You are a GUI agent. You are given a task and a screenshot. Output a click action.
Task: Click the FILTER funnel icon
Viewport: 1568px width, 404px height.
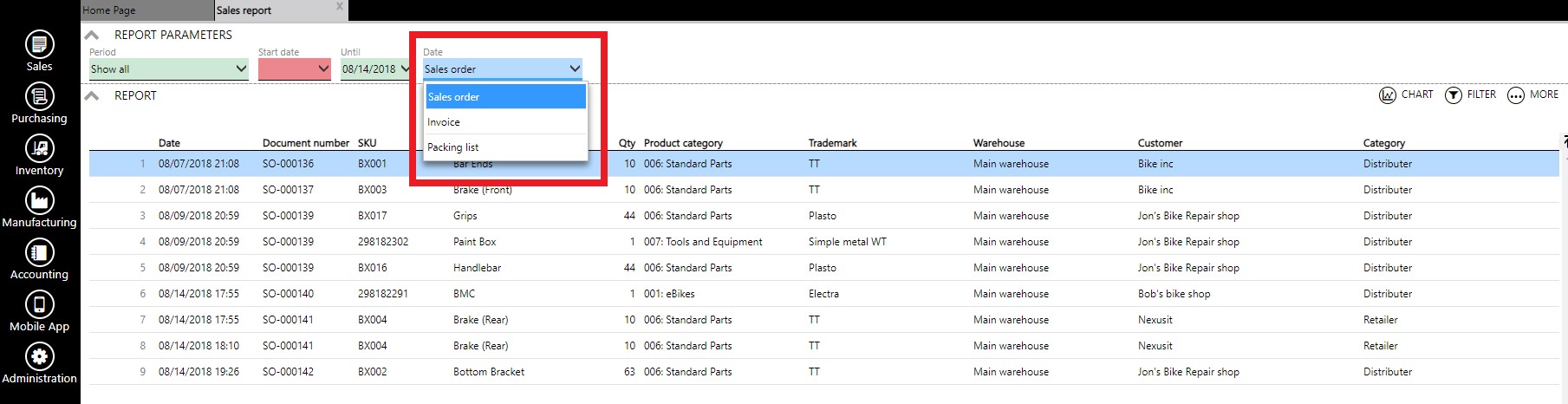[x=1453, y=94]
